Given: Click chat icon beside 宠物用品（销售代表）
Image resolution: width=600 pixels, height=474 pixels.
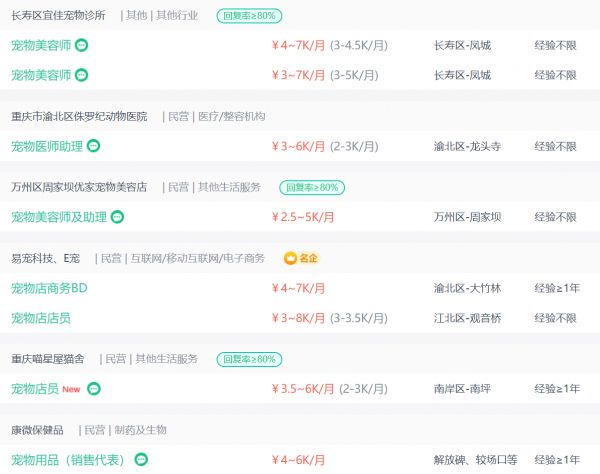Looking at the screenshot, I should (141, 459).
